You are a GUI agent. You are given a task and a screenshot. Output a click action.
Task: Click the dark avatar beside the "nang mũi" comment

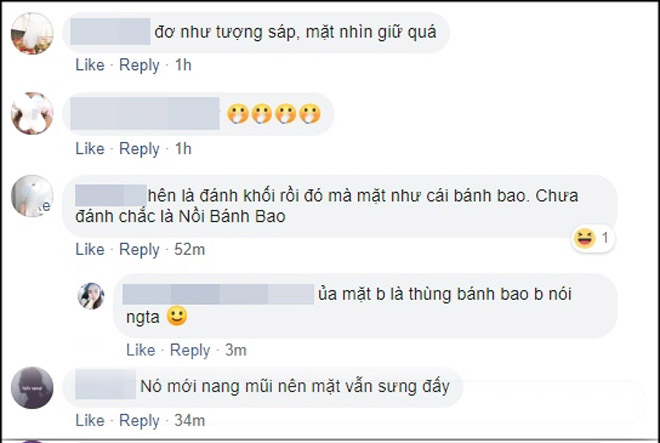30,386
